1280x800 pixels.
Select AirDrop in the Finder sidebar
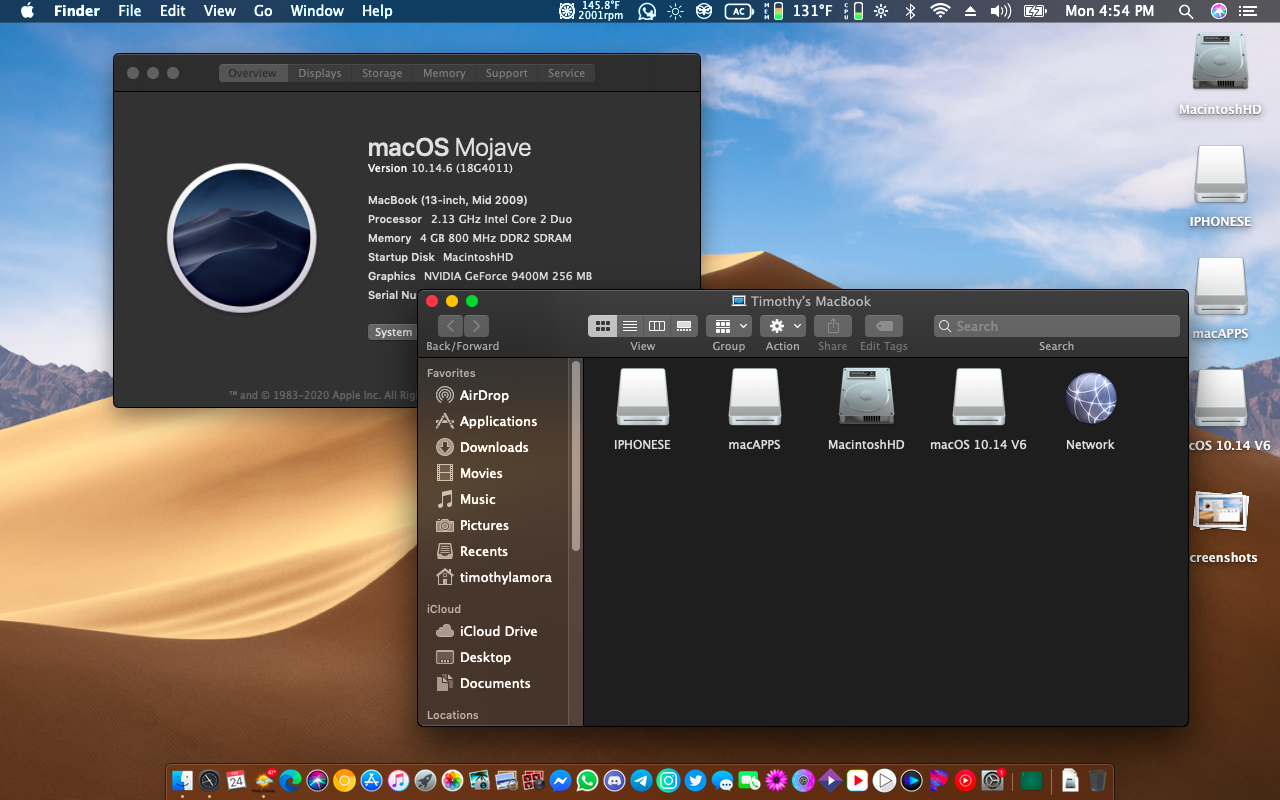coord(484,395)
